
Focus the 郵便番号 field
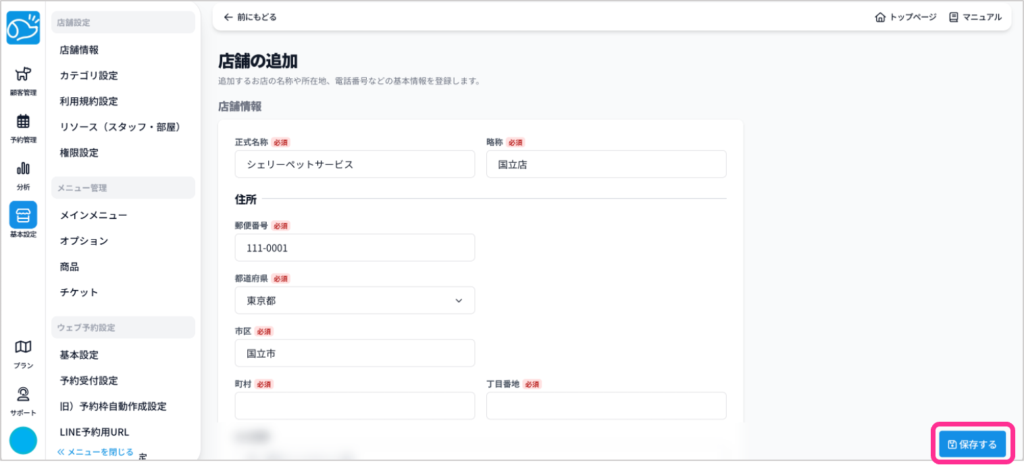354,248
